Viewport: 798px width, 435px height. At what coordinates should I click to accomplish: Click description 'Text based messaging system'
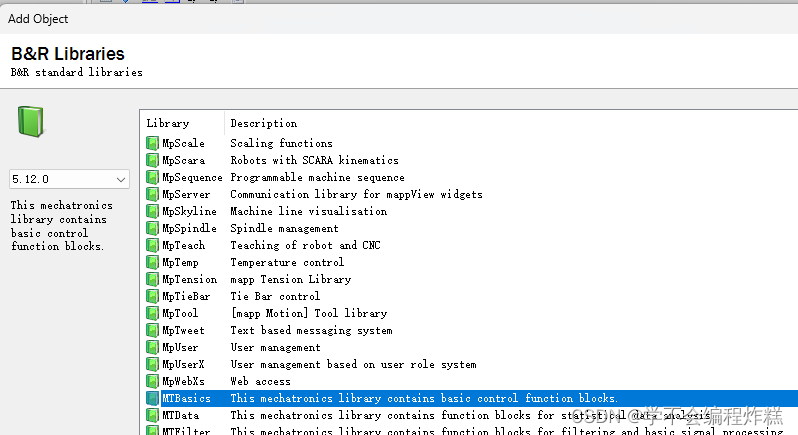click(x=311, y=330)
